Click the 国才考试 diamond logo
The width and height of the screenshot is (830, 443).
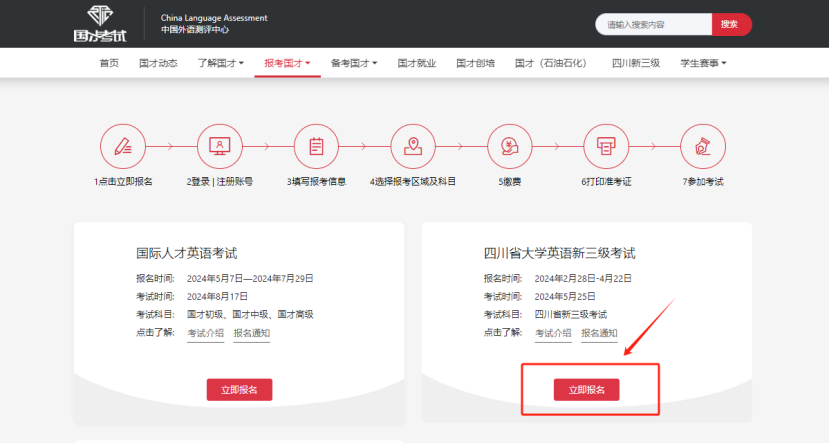pyautogui.click(x=100, y=24)
